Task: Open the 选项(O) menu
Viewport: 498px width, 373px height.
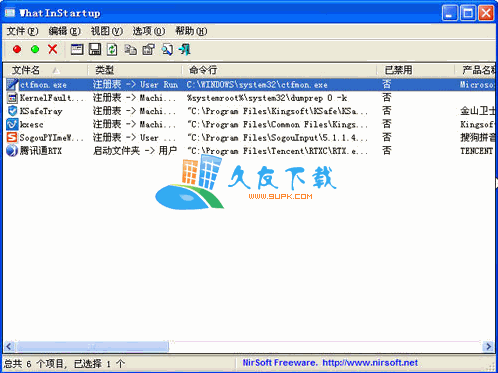Action: click(149, 31)
